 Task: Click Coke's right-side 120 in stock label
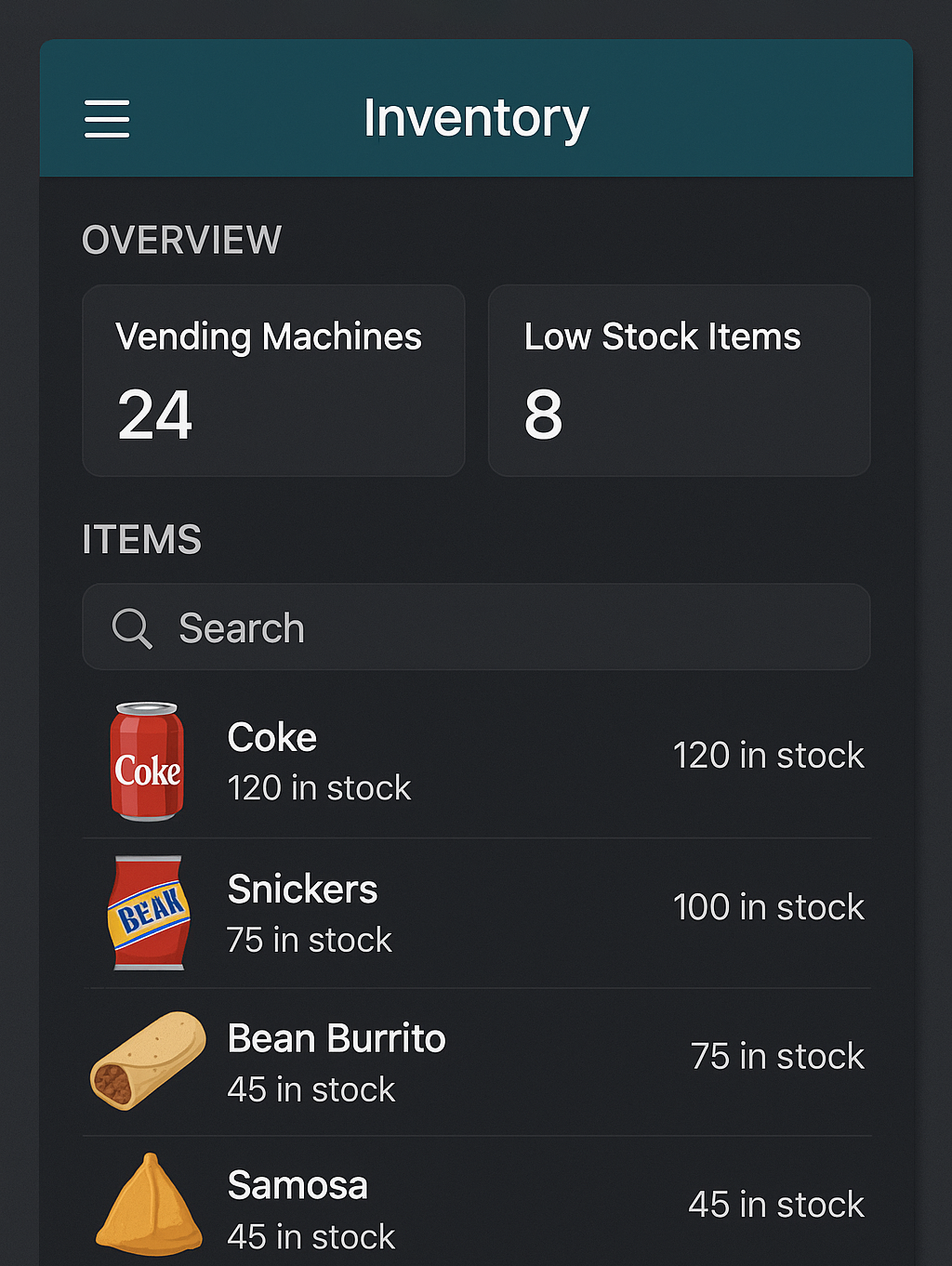768,756
